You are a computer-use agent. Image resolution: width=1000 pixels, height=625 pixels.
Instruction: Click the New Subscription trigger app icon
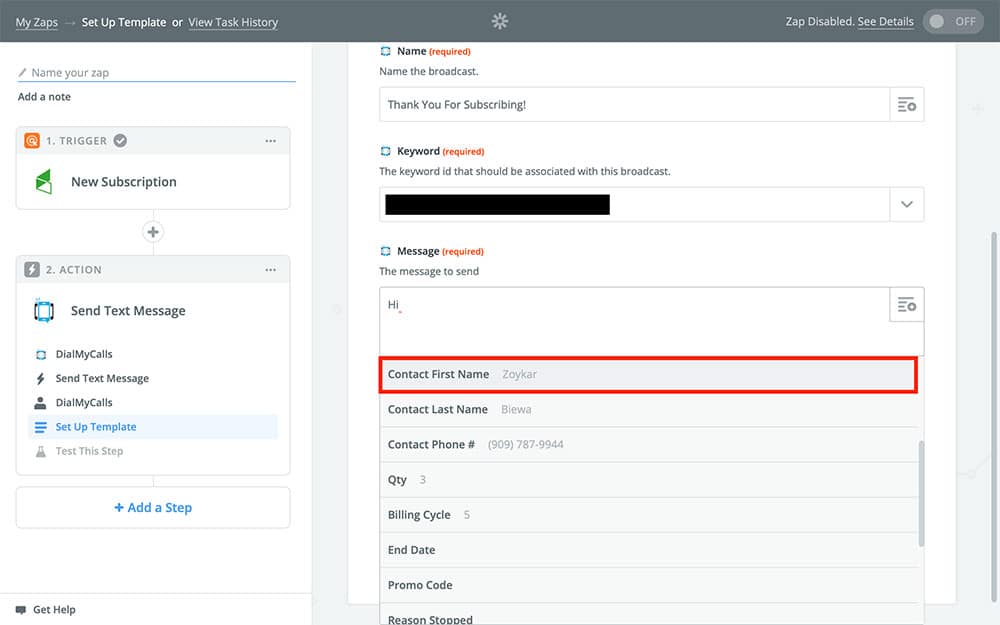[x=44, y=182]
